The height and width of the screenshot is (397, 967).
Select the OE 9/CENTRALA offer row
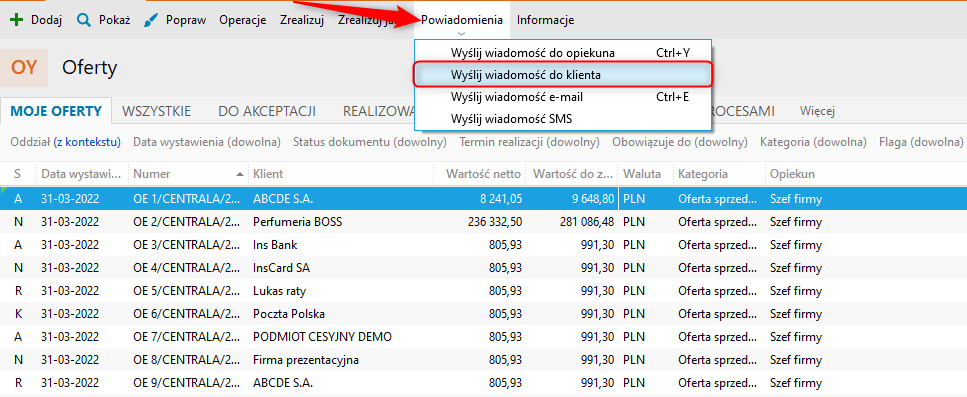484,383
